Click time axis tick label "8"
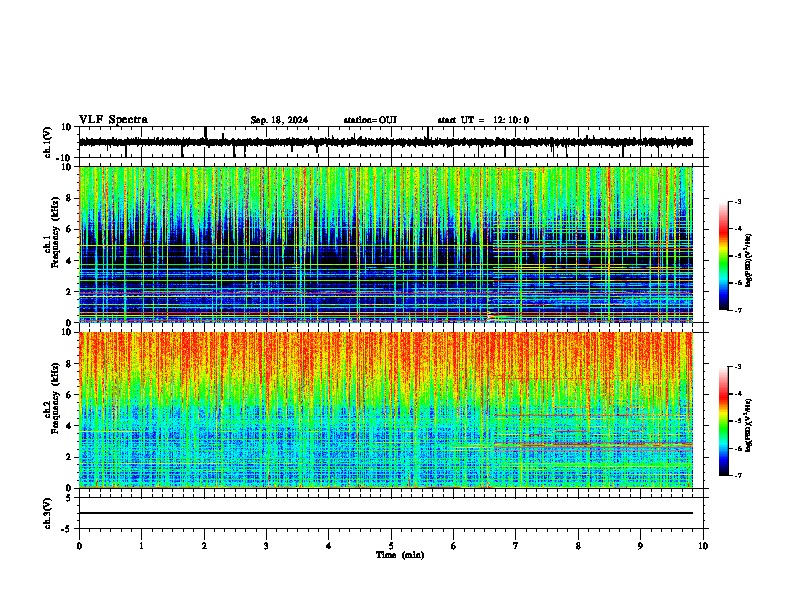Screen dimensions: 792x612 click(578, 546)
